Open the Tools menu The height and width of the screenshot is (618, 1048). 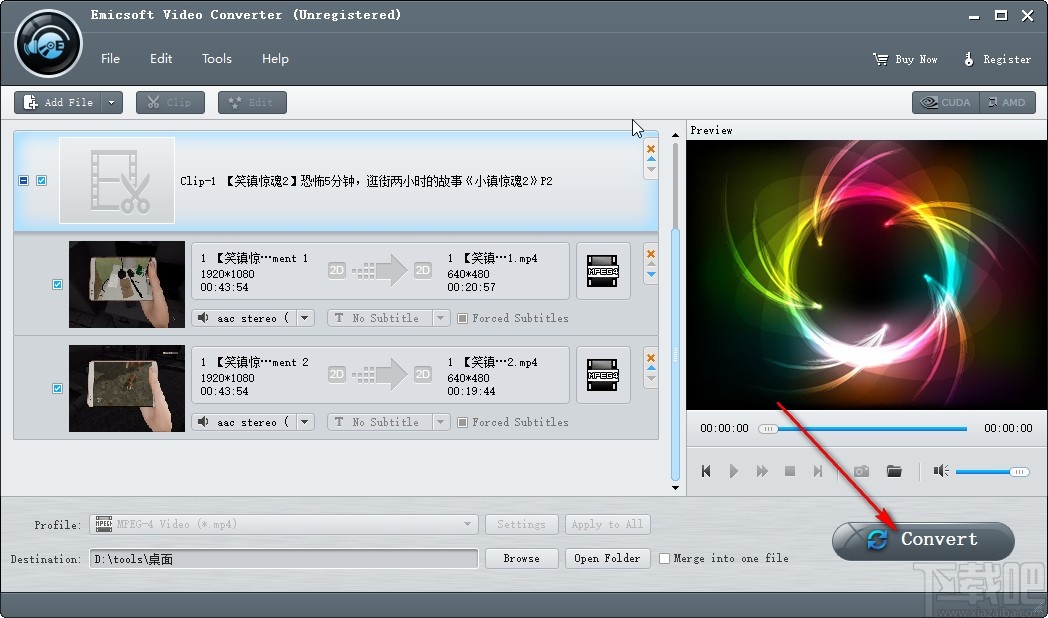[217, 59]
